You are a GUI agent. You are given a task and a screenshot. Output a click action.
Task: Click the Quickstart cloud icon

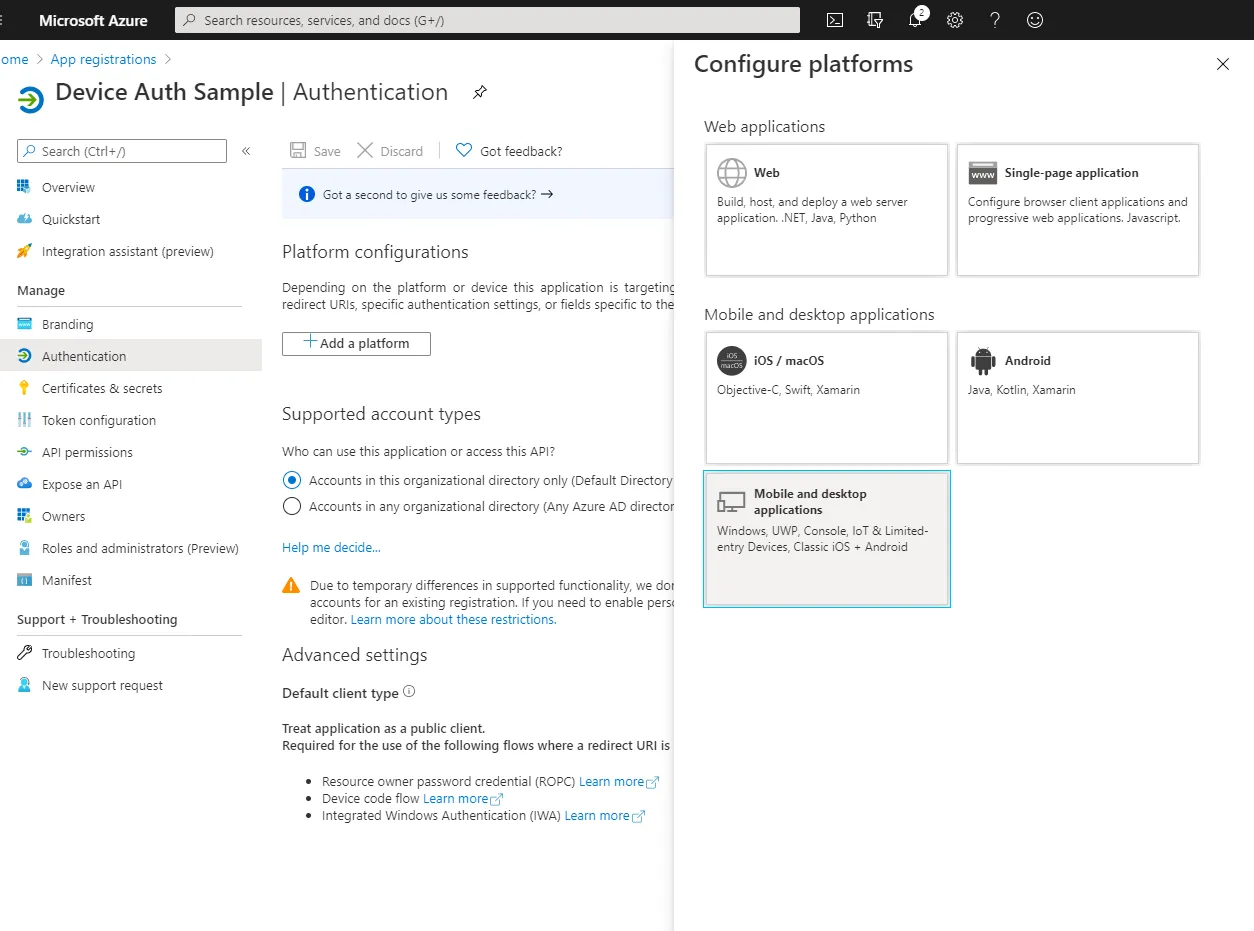[24, 219]
